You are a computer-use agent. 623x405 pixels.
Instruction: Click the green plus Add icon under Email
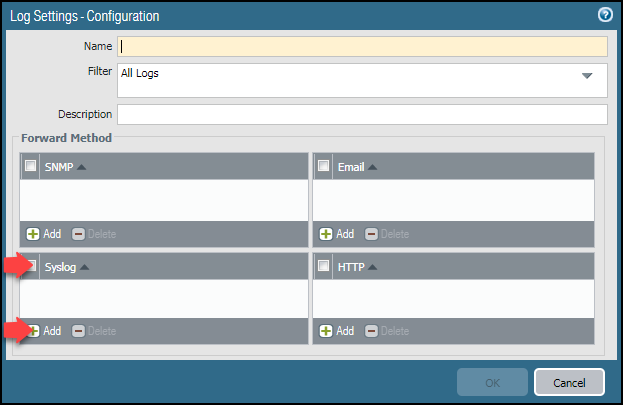(326, 234)
